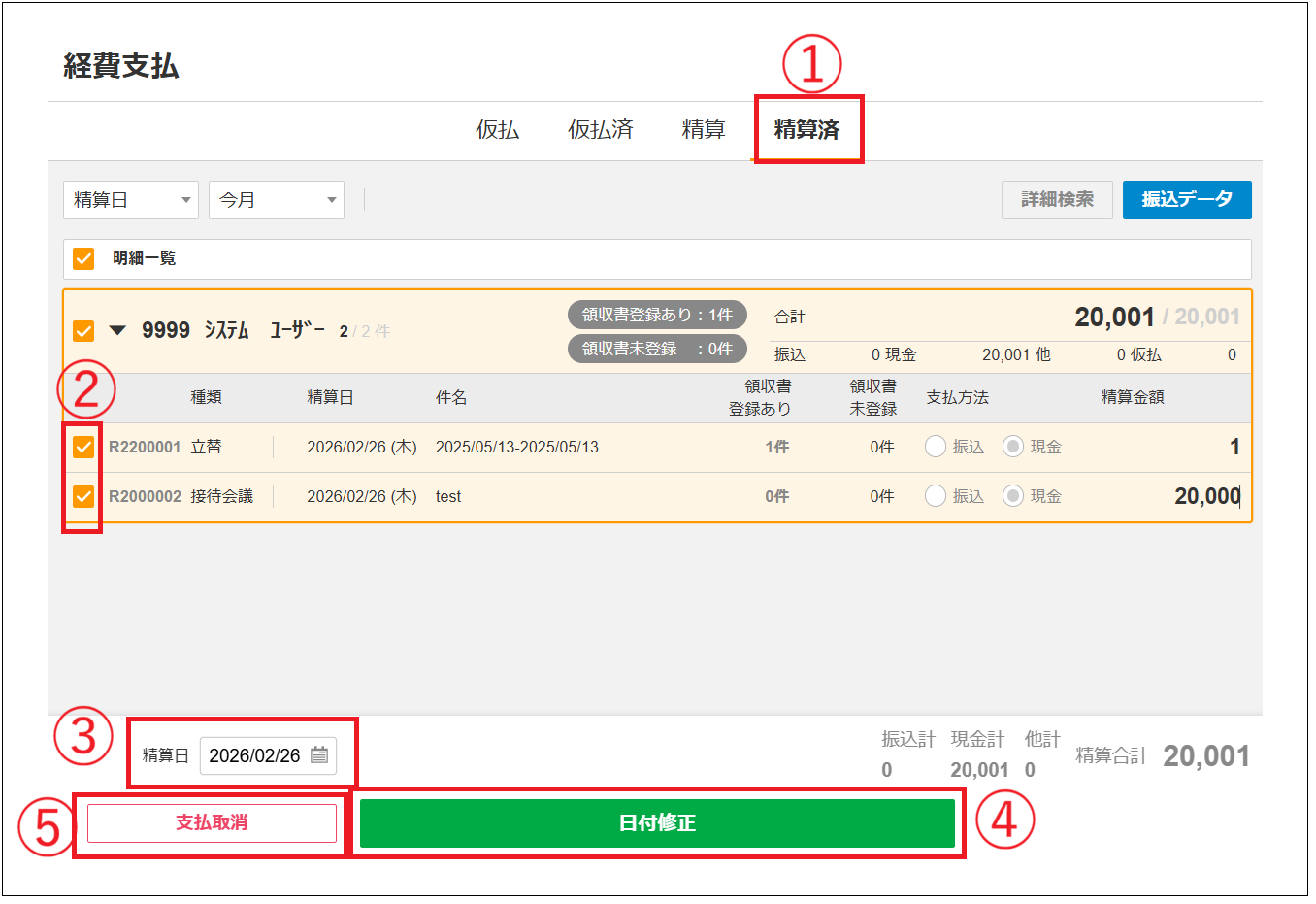Uncheck the 9999 システム ユーザー group checkbox

click(x=83, y=331)
